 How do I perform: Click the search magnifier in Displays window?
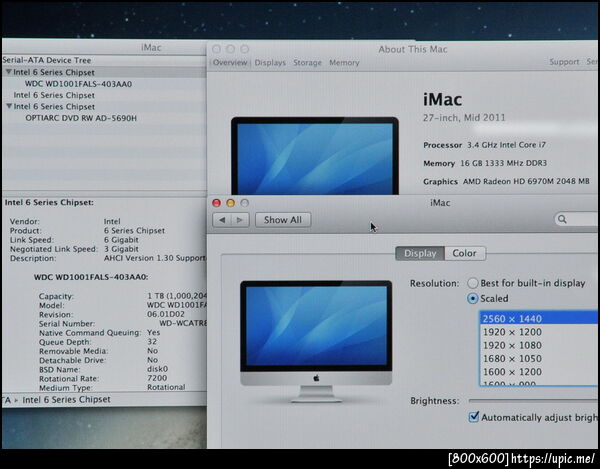(x=562, y=219)
